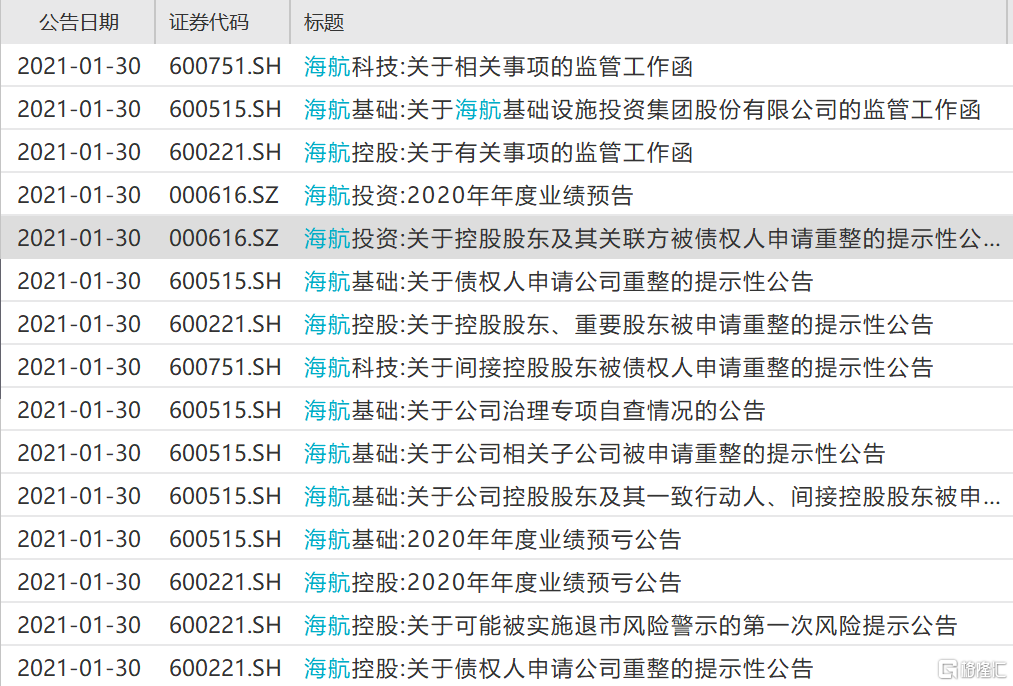Open 海航投资 控股股东及其关联方被债权人申请重整 announcement
This screenshot has width=1013, height=686.
click(x=652, y=238)
